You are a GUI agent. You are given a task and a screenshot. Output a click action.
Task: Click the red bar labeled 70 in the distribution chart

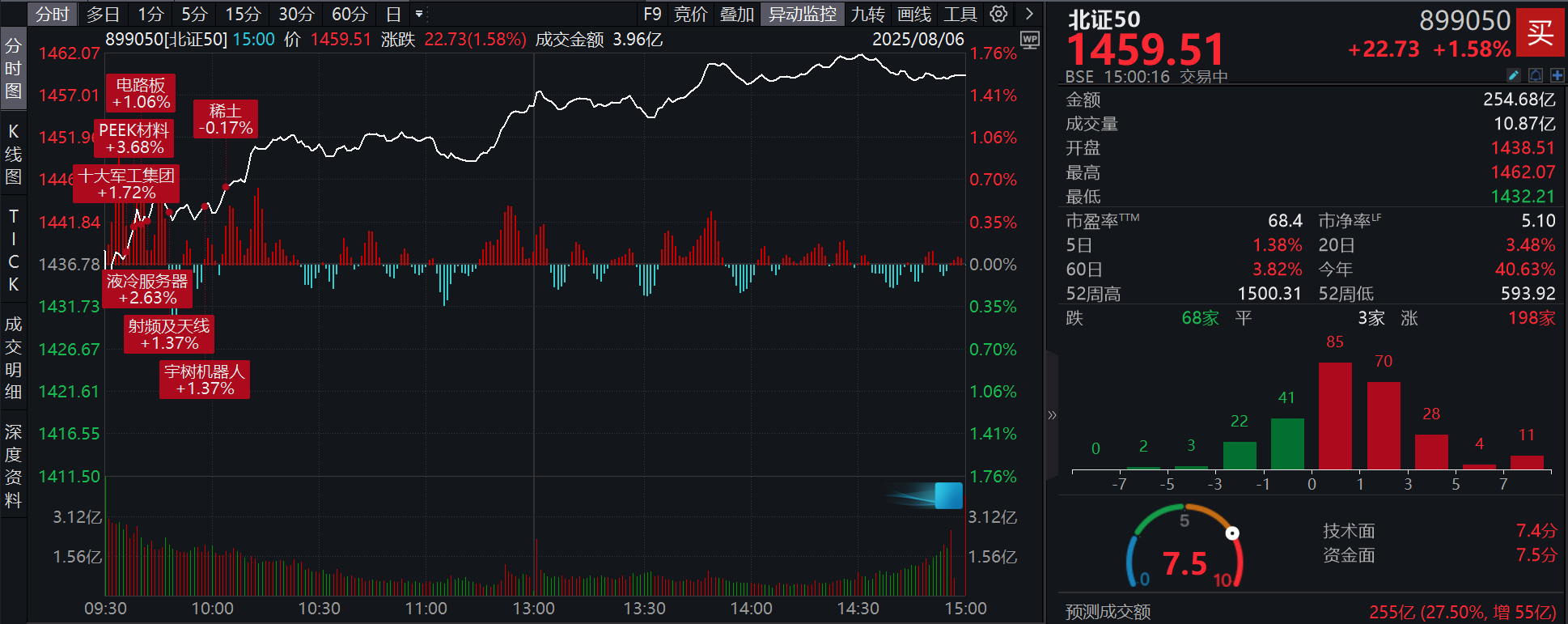[x=1384, y=426]
